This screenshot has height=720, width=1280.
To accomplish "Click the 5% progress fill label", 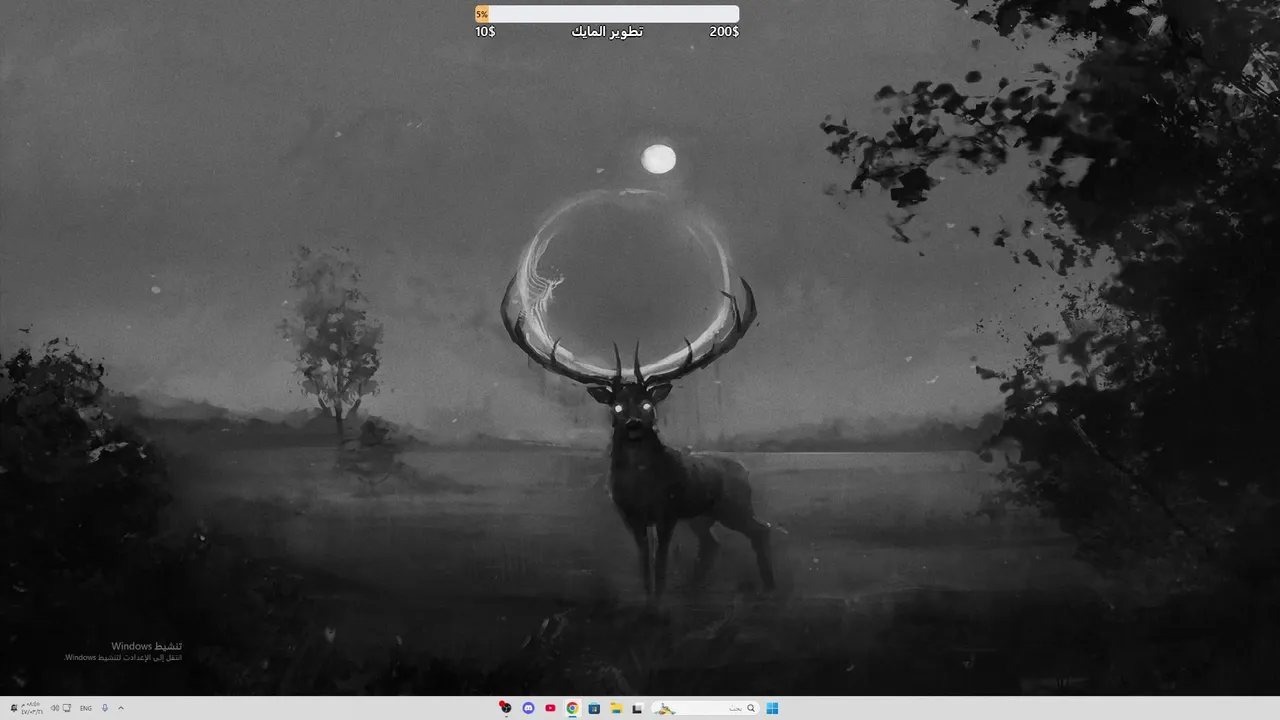I will (482, 14).
